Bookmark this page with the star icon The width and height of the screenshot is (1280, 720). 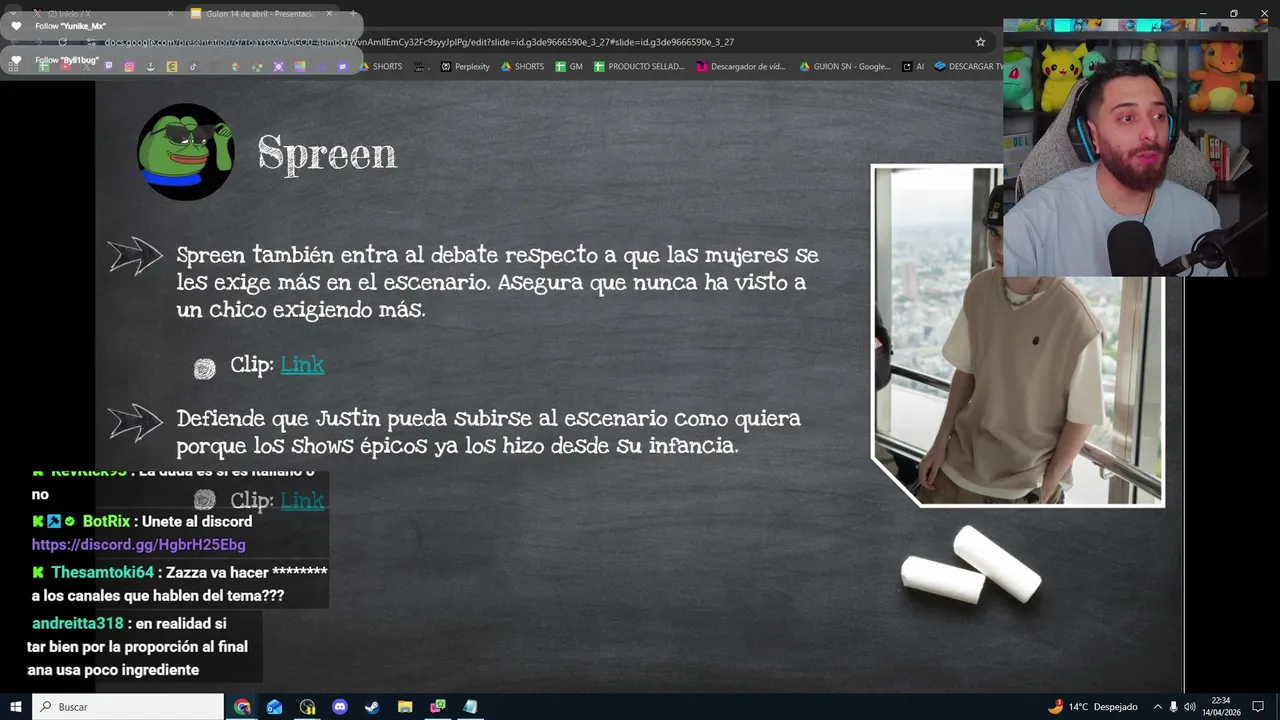tap(980, 42)
